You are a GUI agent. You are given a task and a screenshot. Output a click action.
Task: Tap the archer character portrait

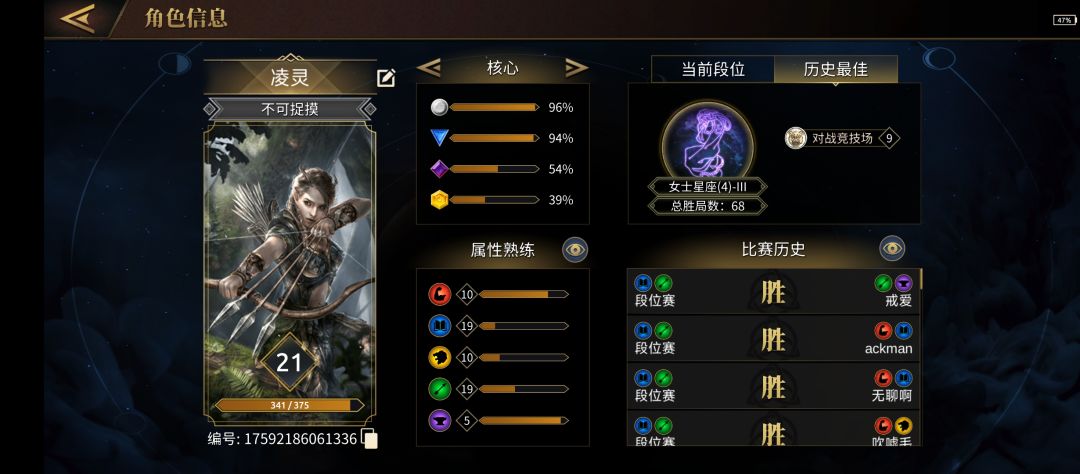[290, 258]
